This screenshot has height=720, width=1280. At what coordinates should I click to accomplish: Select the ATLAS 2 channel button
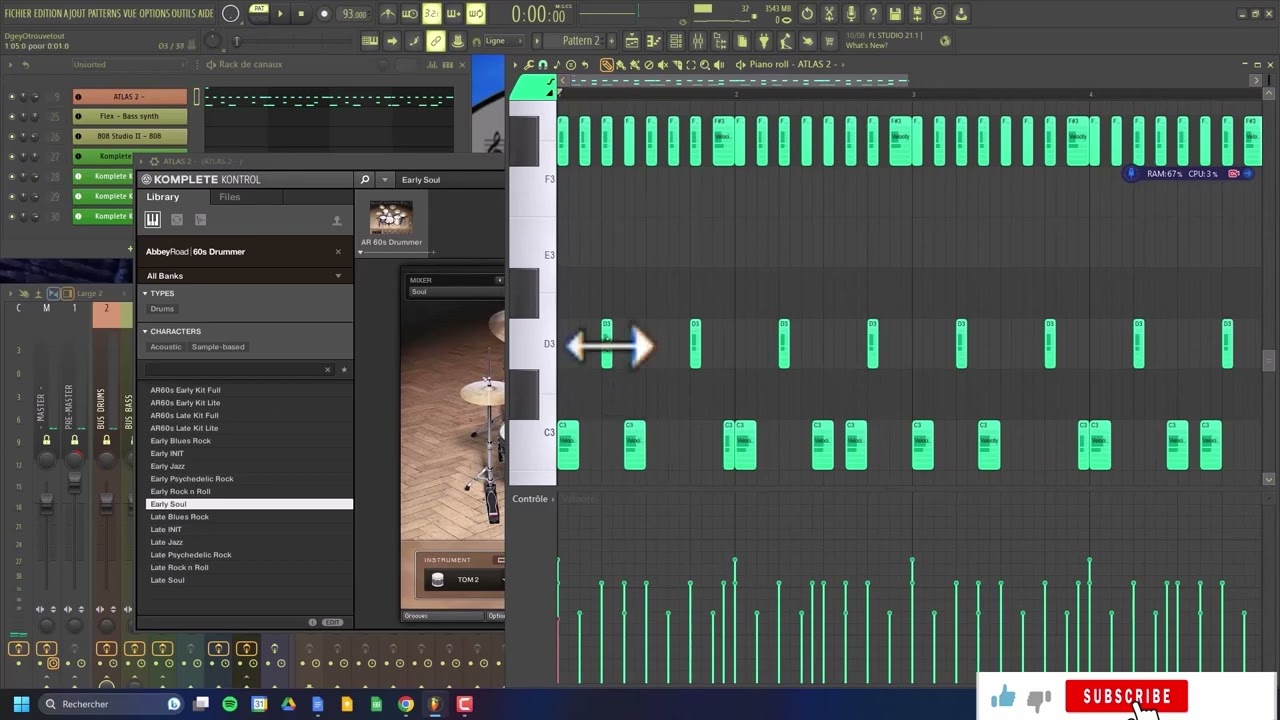click(x=129, y=97)
